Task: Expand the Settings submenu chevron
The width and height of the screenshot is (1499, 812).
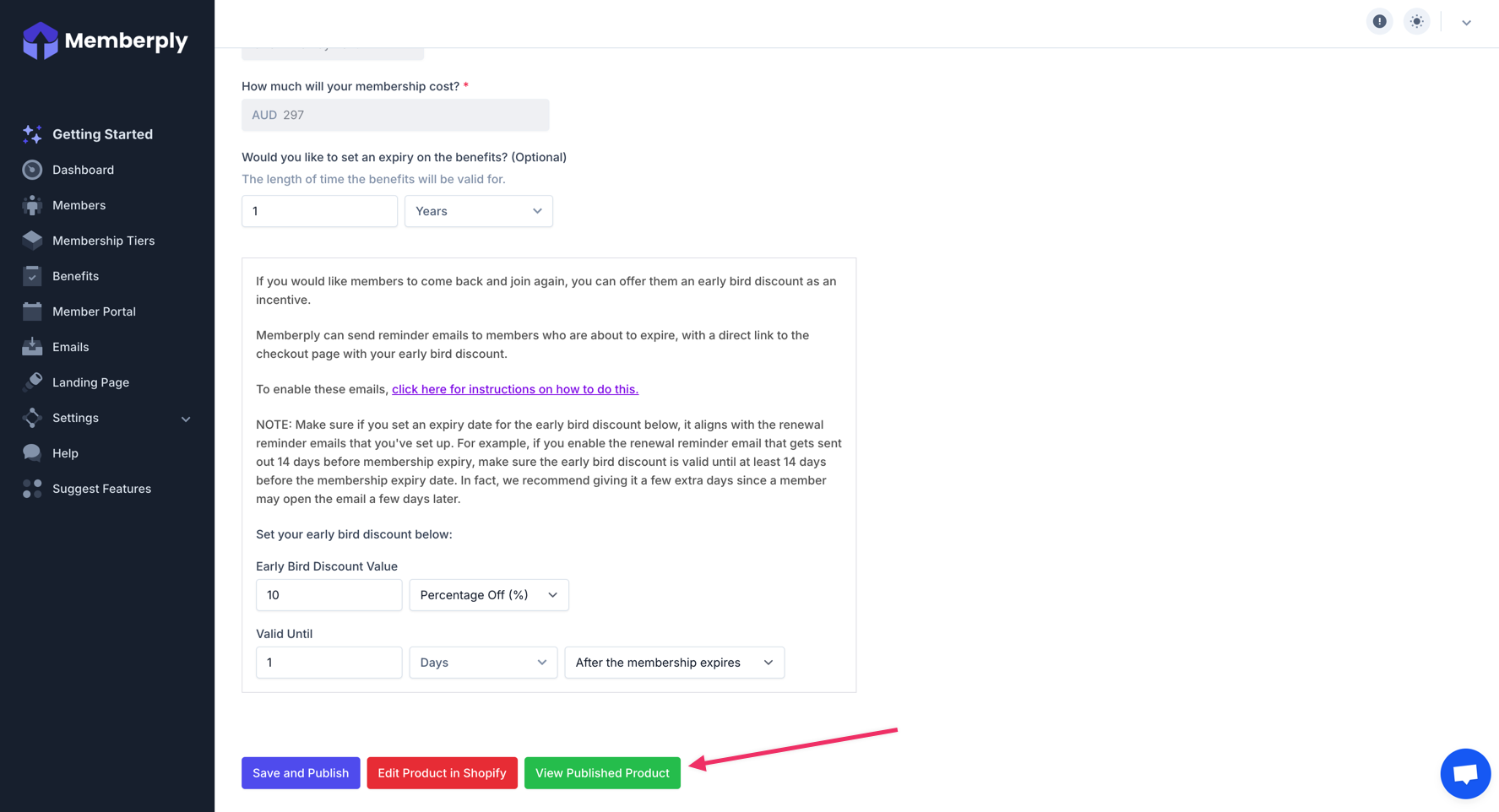Action: coord(186,419)
